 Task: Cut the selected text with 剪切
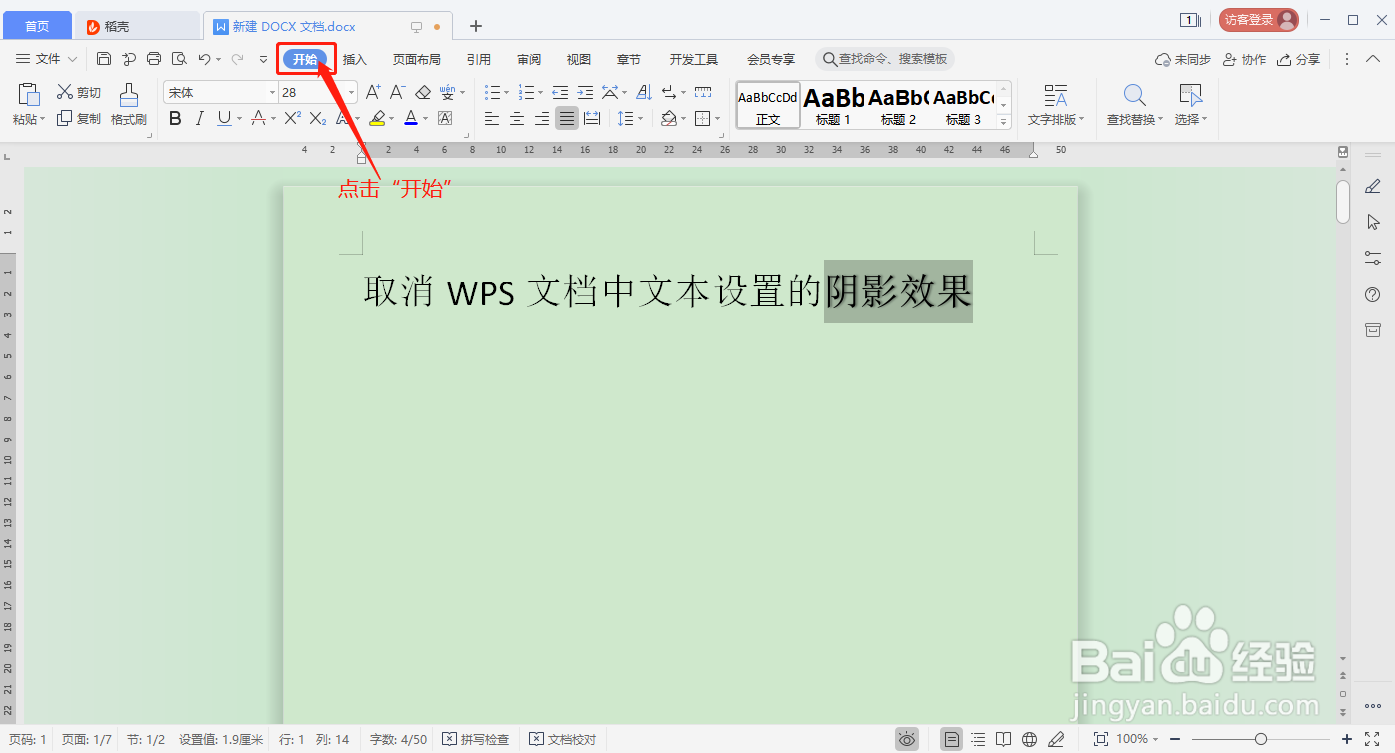point(79,93)
